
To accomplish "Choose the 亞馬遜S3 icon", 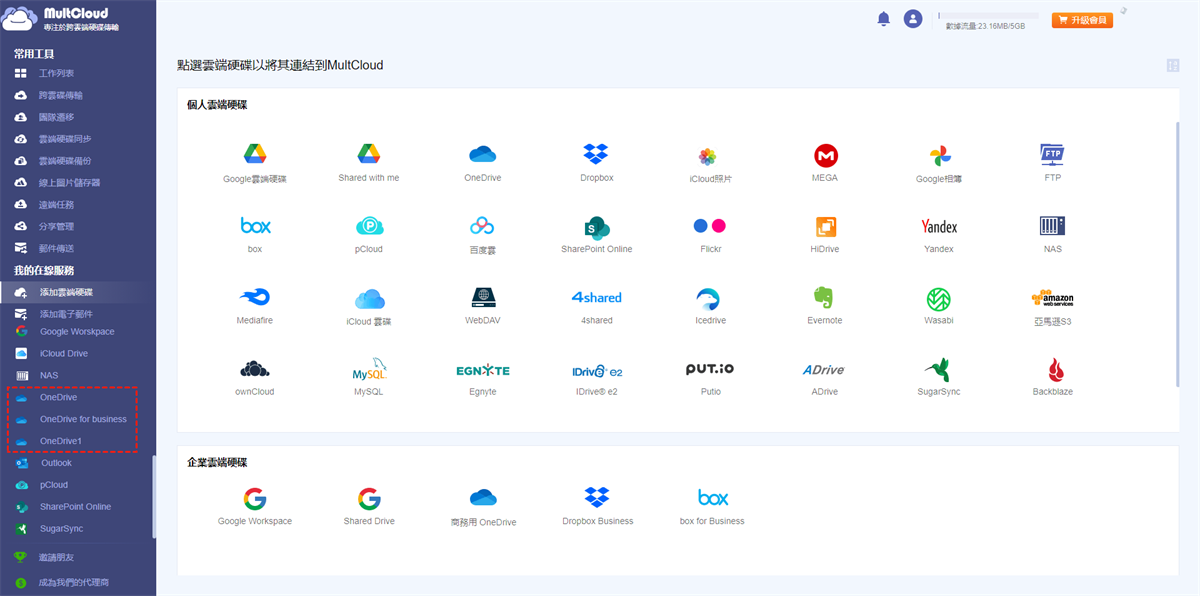I will click(x=1052, y=298).
